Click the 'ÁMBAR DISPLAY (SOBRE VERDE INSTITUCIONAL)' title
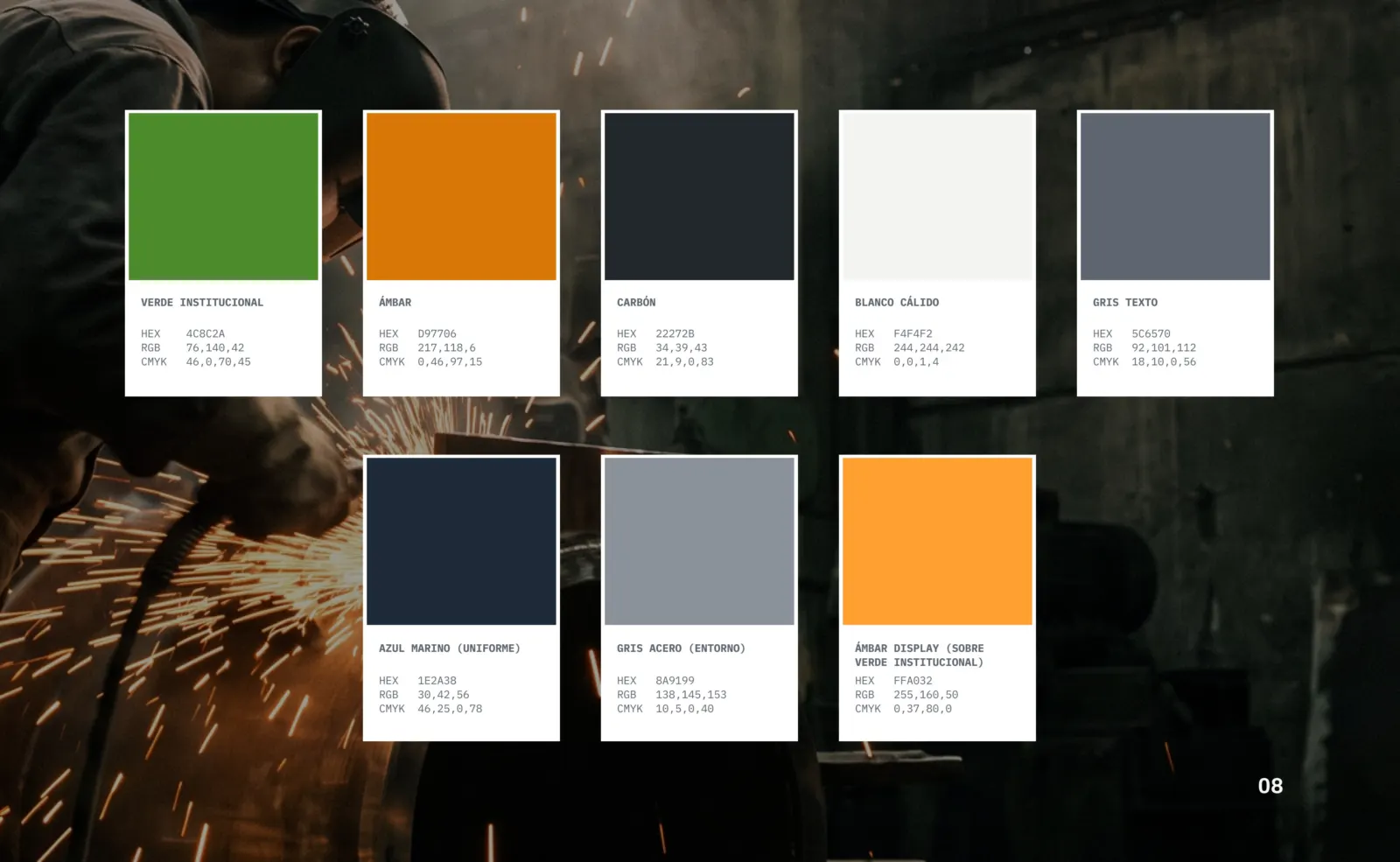 [x=920, y=655]
